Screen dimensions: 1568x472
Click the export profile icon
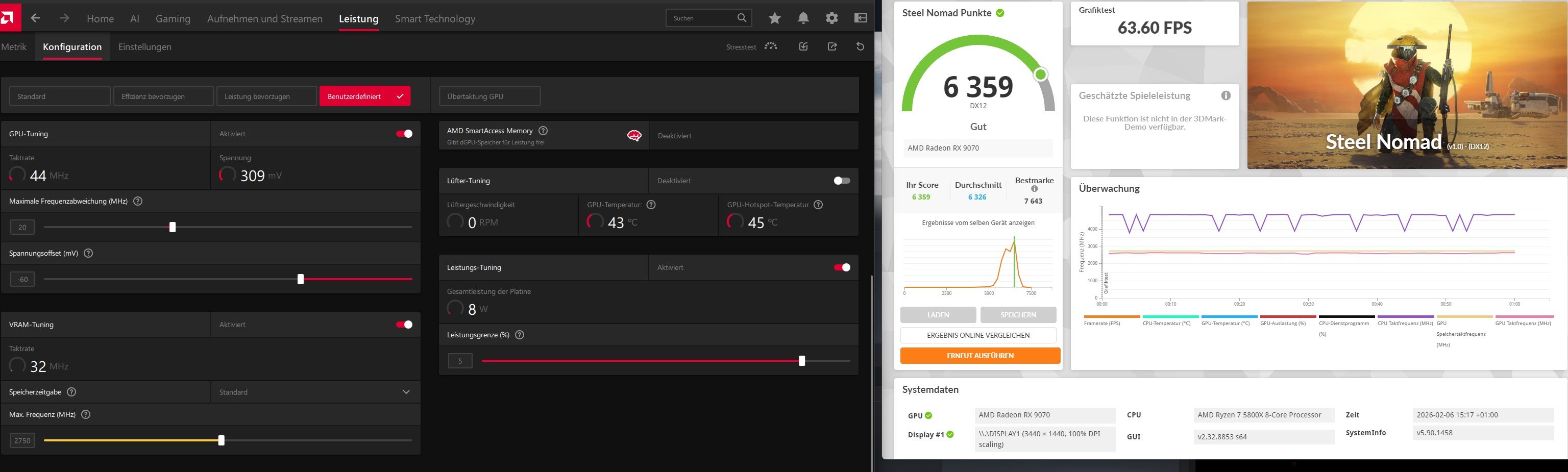[x=832, y=46]
